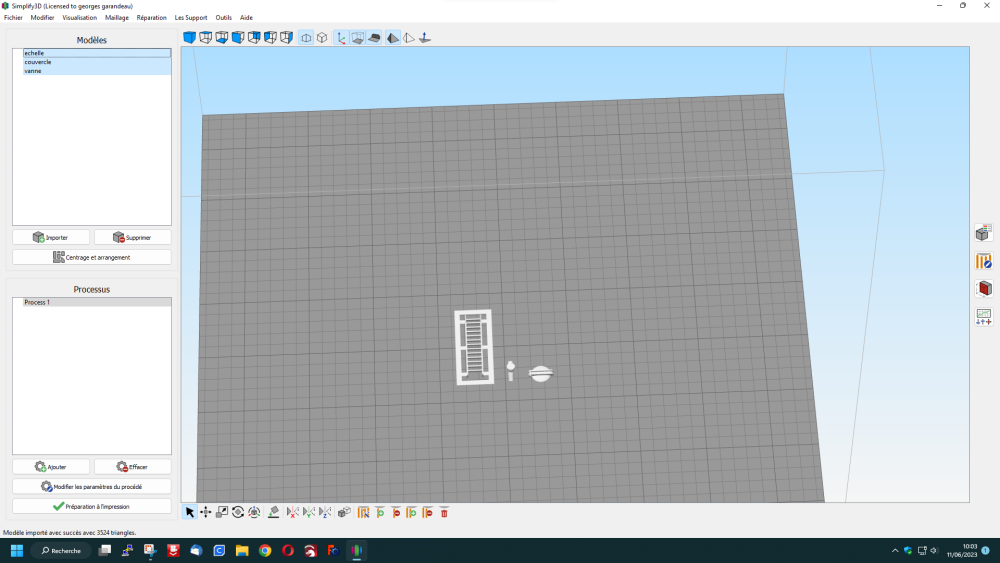Click place surface on bed tool
This screenshot has height=563, width=1000.
click(x=274, y=512)
